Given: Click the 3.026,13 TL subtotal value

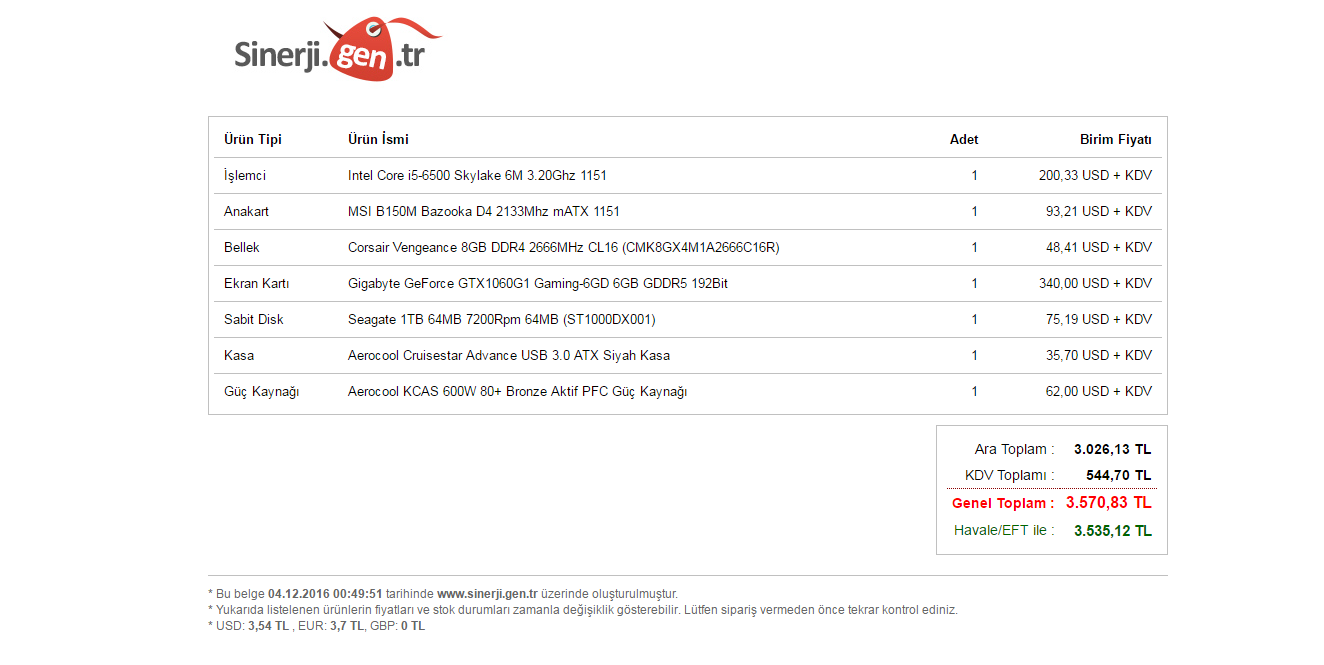Looking at the screenshot, I should pos(1113,449).
